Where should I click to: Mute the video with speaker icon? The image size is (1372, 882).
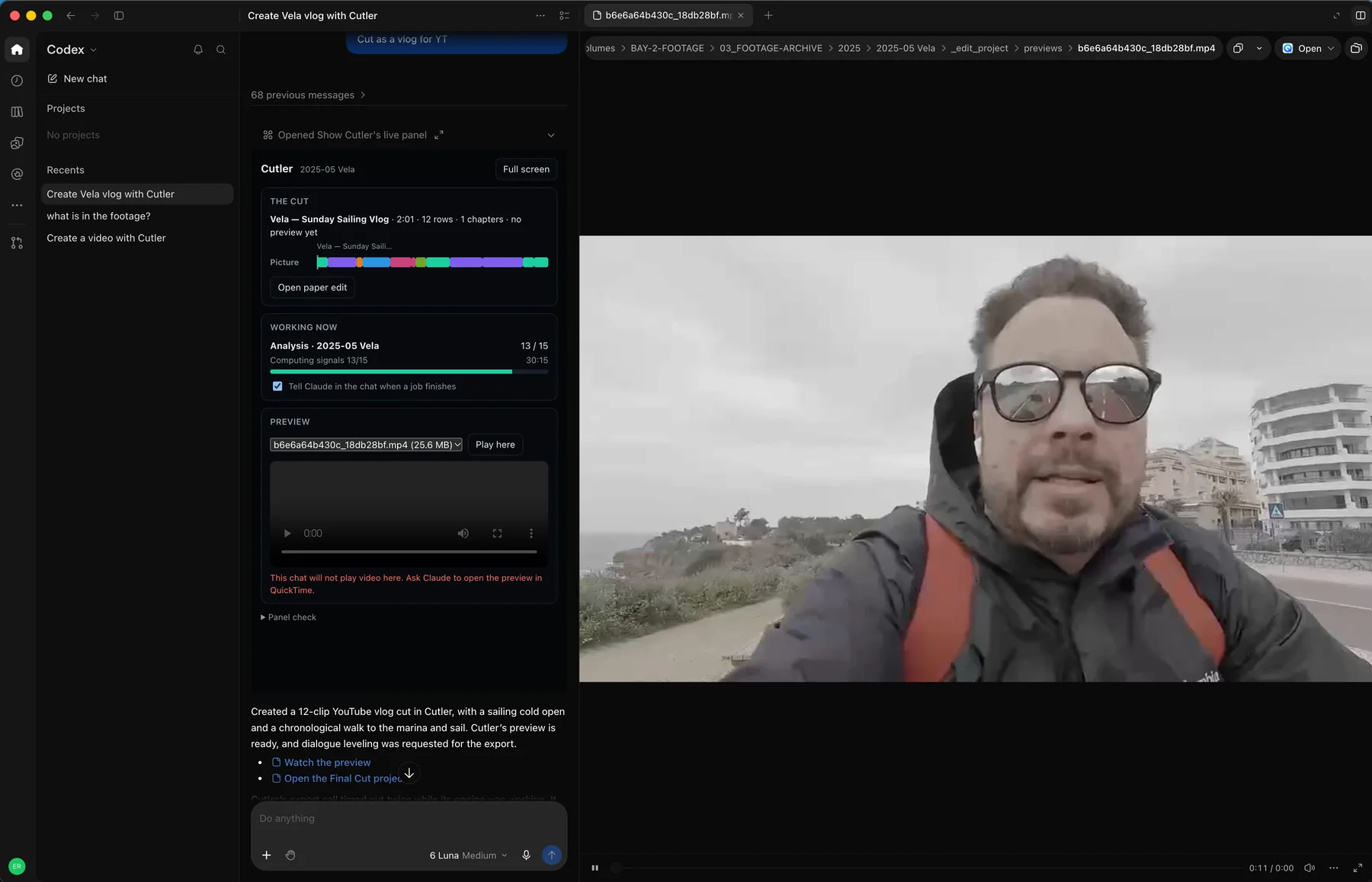[x=1309, y=868]
